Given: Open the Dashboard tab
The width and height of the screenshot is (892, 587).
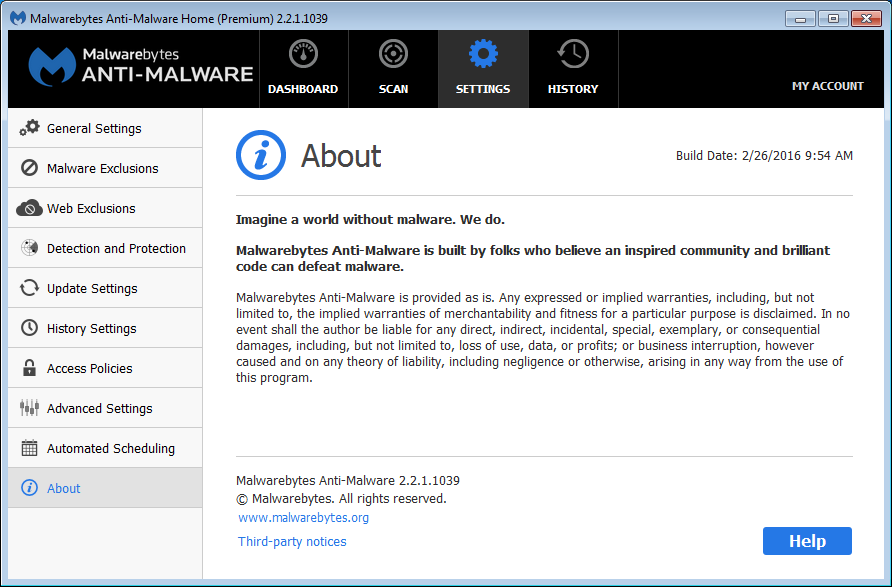Looking at the screenshot, I should [x=304, y=69].
